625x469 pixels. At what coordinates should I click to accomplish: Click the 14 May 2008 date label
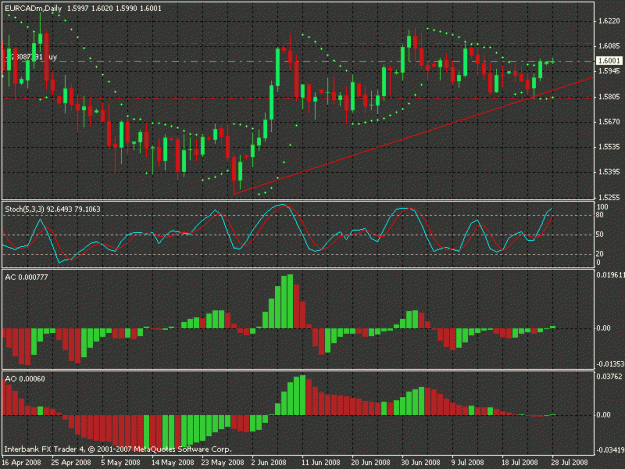(x=173, y=462)
